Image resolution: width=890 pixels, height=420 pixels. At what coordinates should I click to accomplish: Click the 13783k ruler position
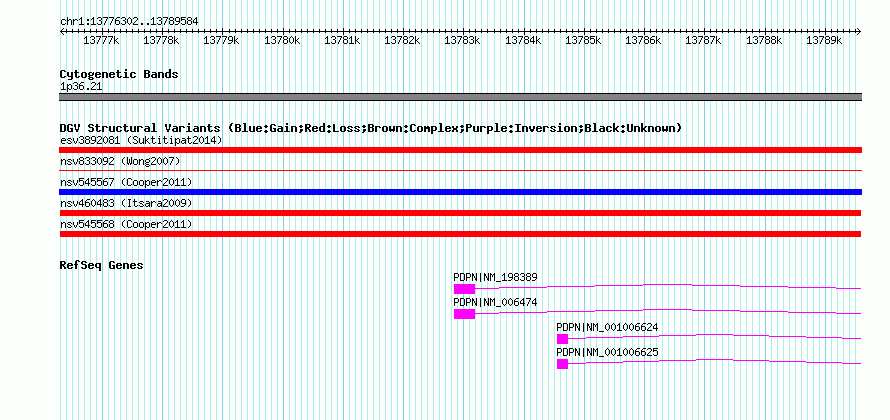pos(463,40)
